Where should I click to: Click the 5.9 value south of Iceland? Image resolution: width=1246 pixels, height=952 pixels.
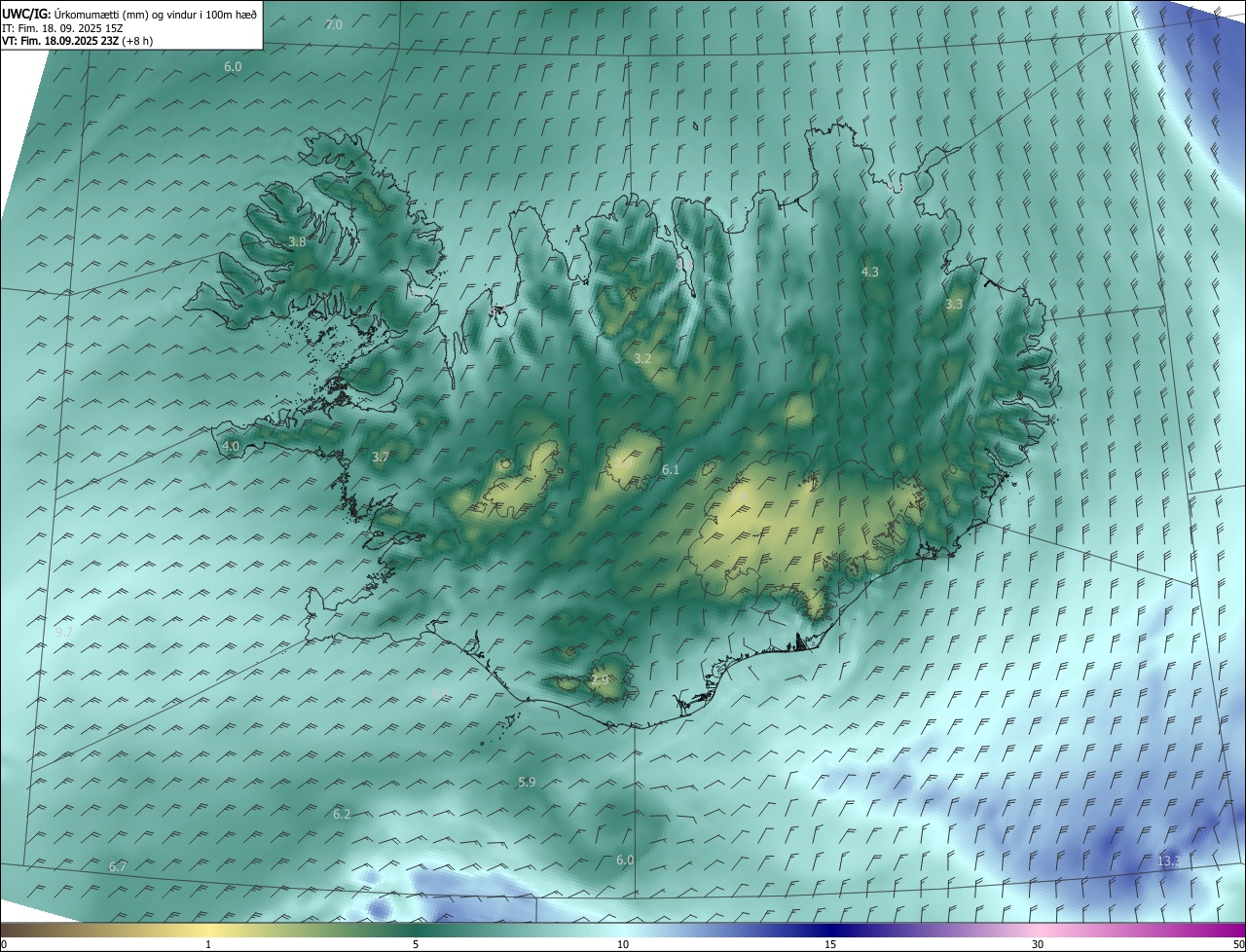click(527, 782)
